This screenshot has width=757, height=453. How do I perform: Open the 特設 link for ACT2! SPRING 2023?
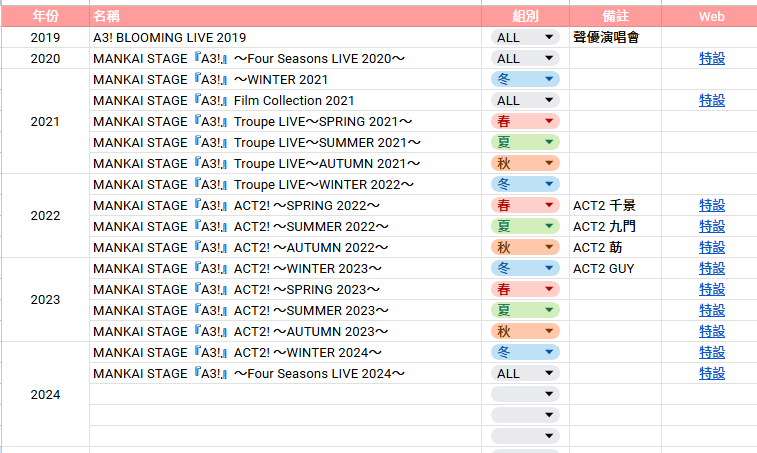click(x=712, y=289)
